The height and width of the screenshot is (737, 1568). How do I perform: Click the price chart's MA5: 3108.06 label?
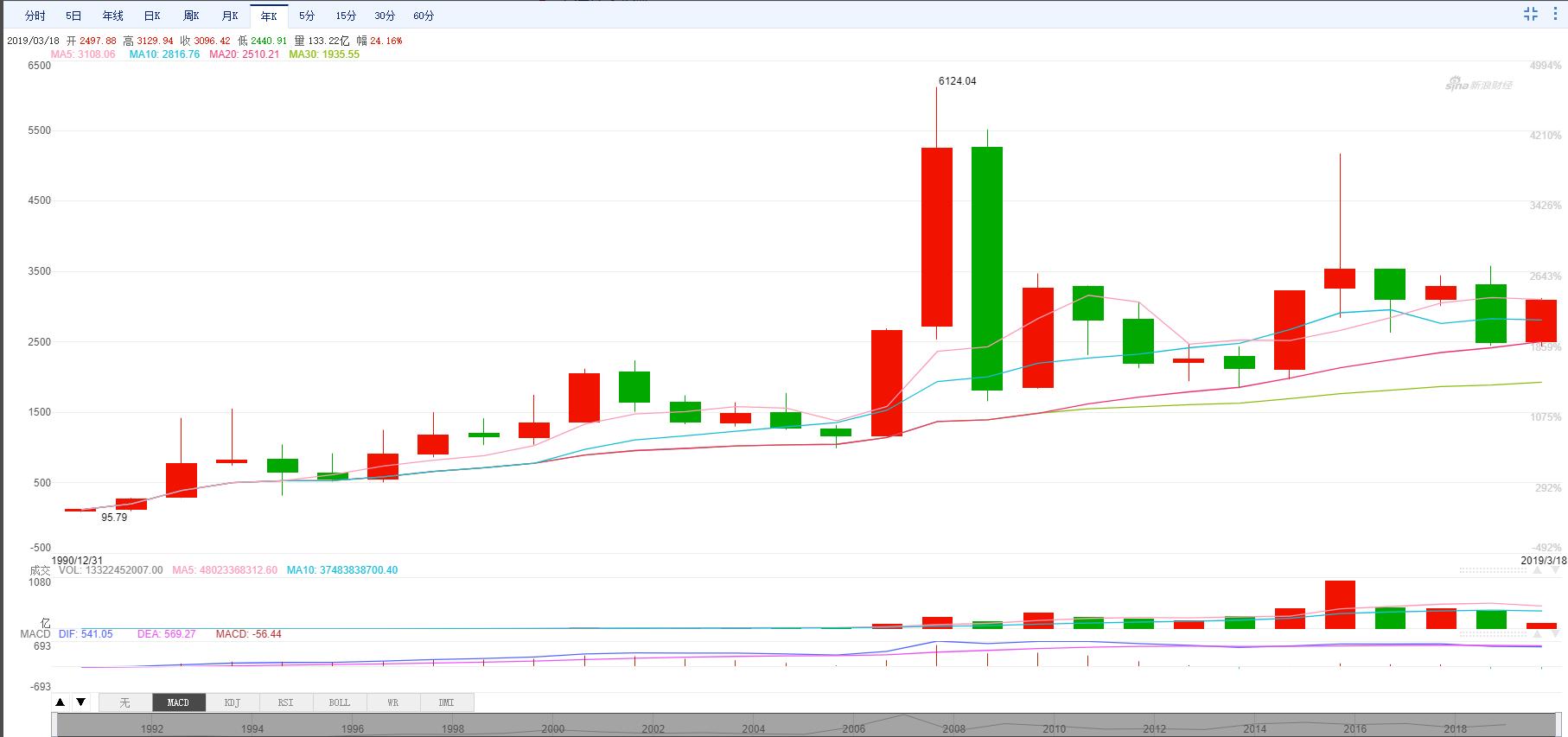pos(83,54)
